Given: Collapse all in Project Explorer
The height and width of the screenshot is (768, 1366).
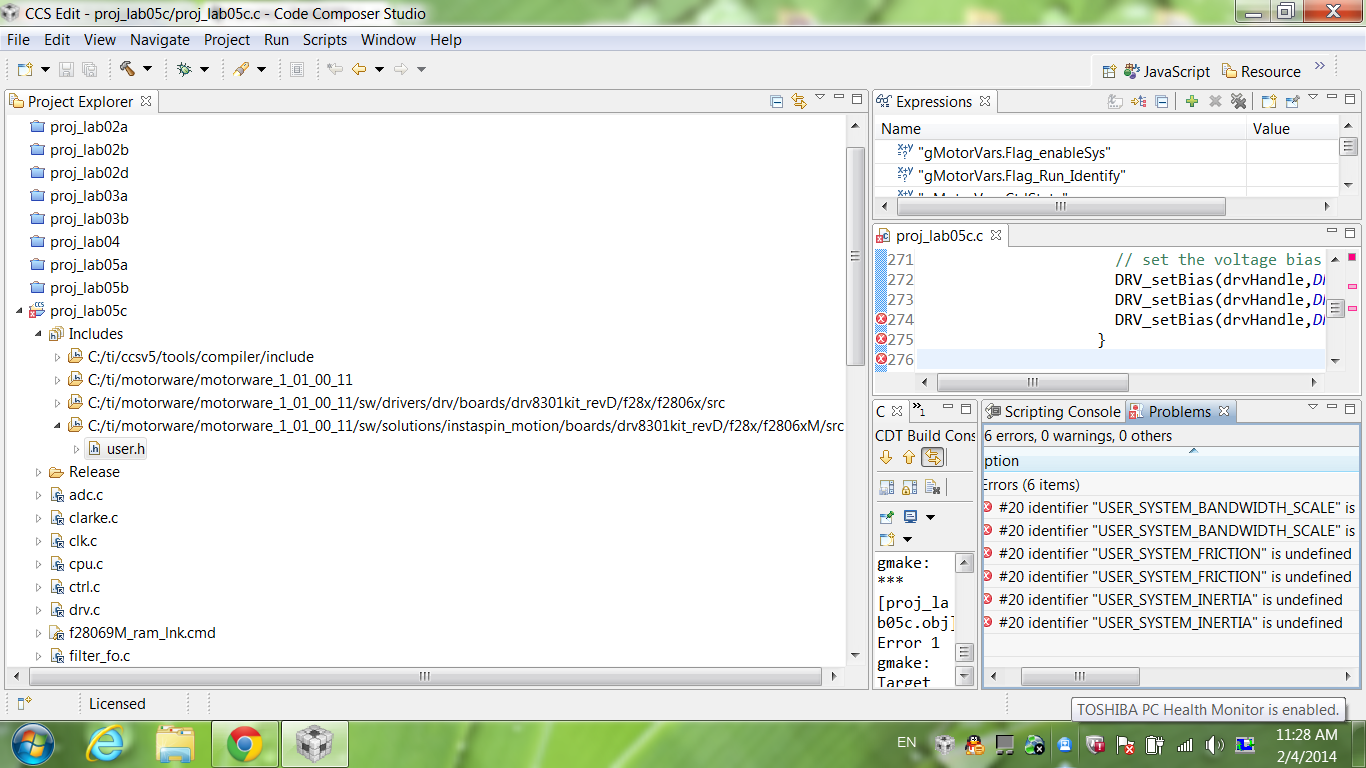Looking at the screenshot, I should [777, 101].
